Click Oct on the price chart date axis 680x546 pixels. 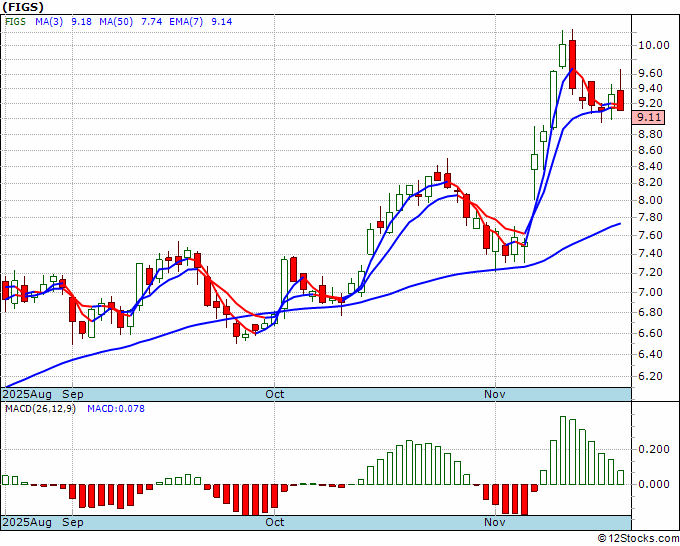[x=275, y=394]
